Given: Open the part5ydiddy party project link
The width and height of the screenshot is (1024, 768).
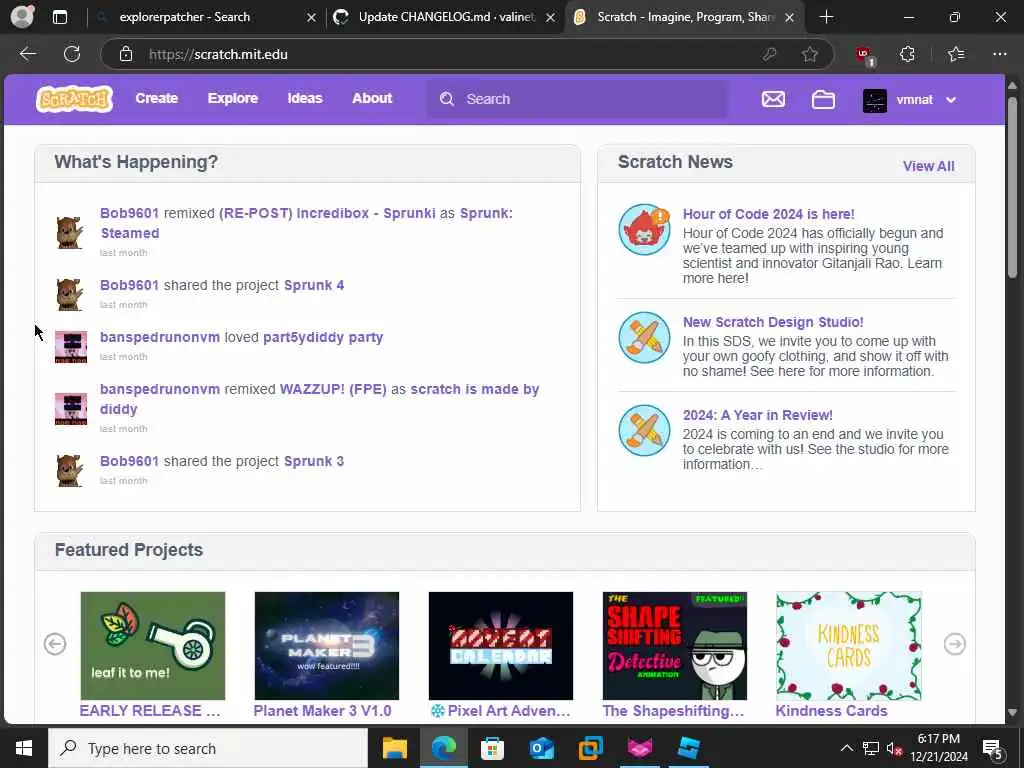Looking at the screenshot, I should coord(323,338).
